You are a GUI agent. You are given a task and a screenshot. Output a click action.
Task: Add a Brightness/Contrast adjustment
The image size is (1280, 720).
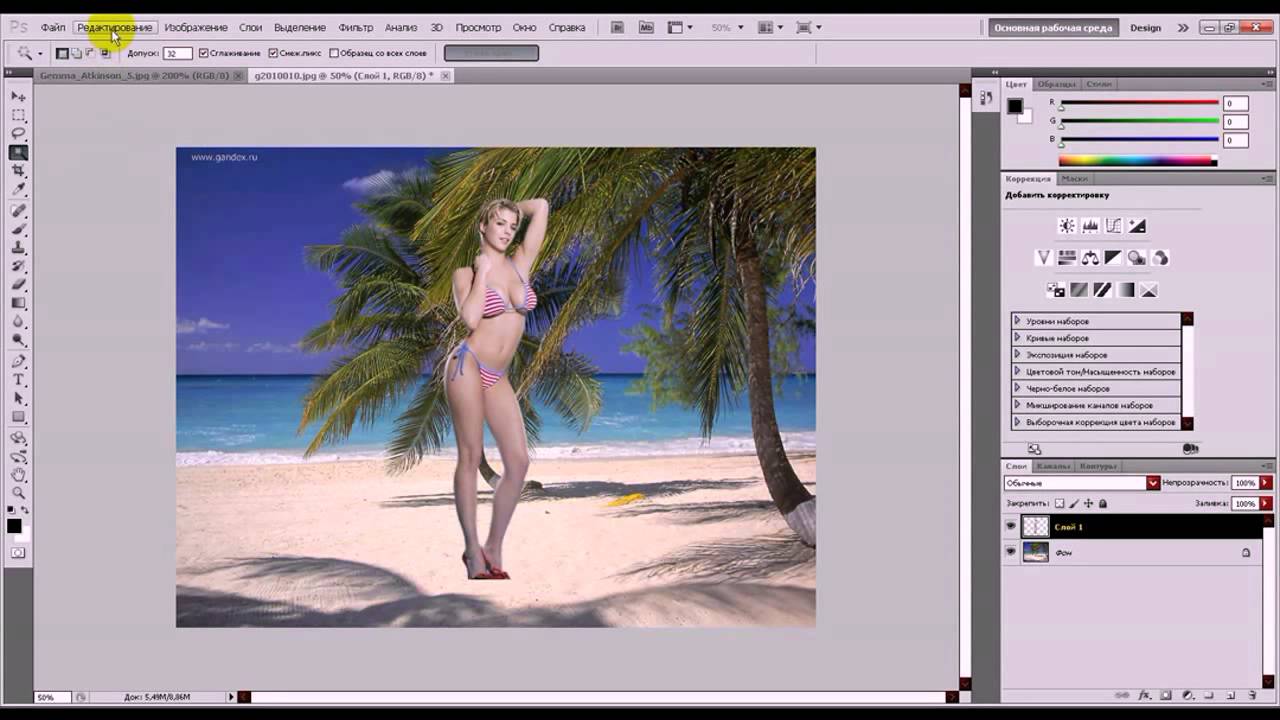tap(1067, 226)
